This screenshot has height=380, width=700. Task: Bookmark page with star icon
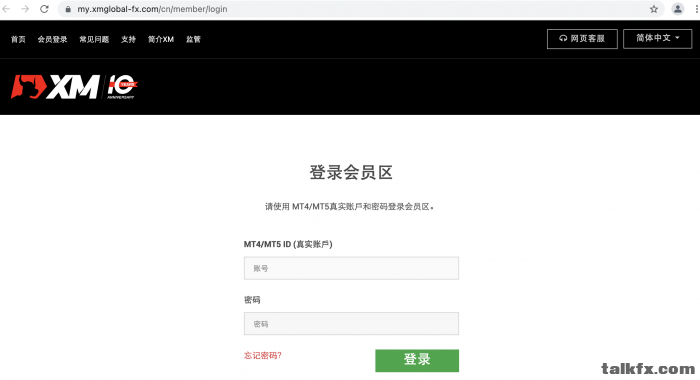[x=654, y=9]
